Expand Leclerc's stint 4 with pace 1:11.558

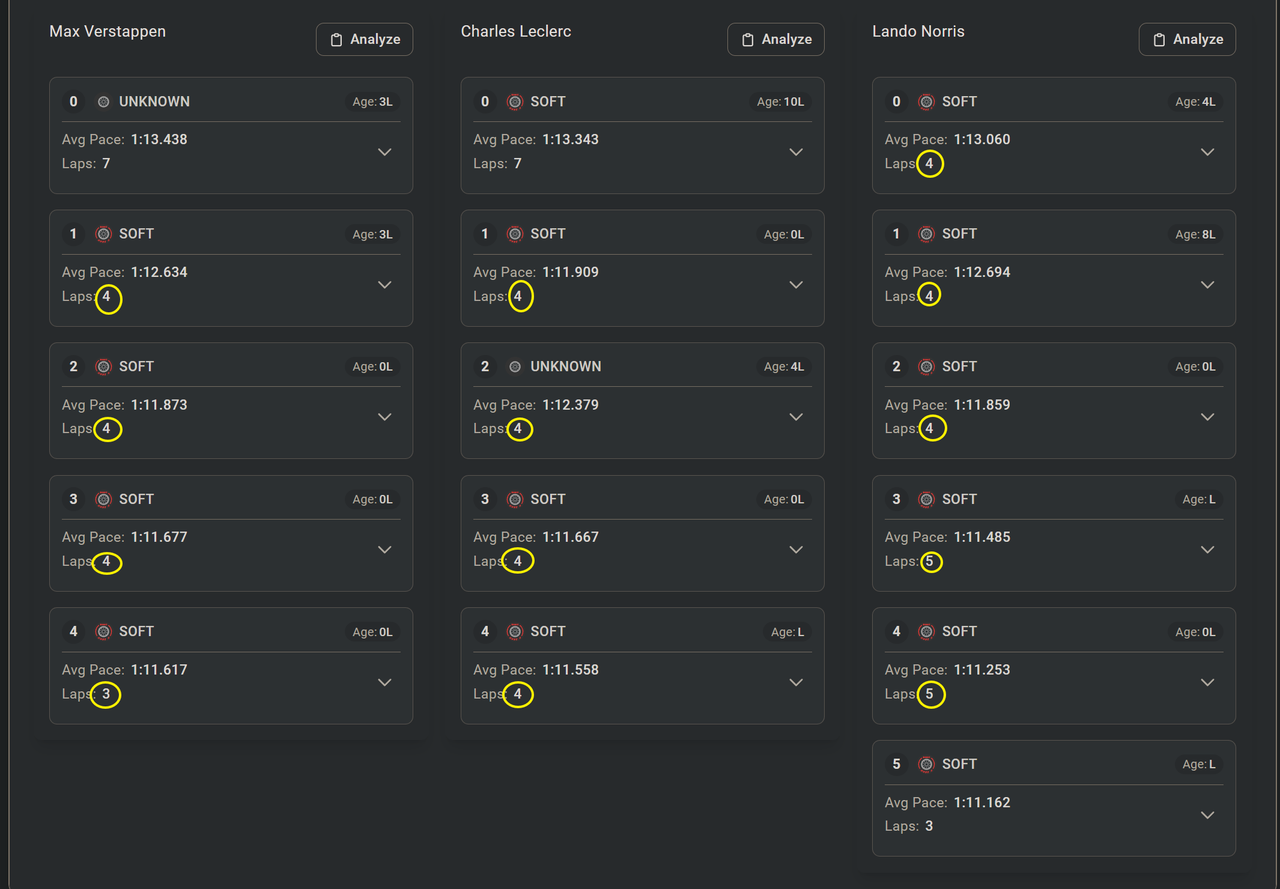point(796,682)
